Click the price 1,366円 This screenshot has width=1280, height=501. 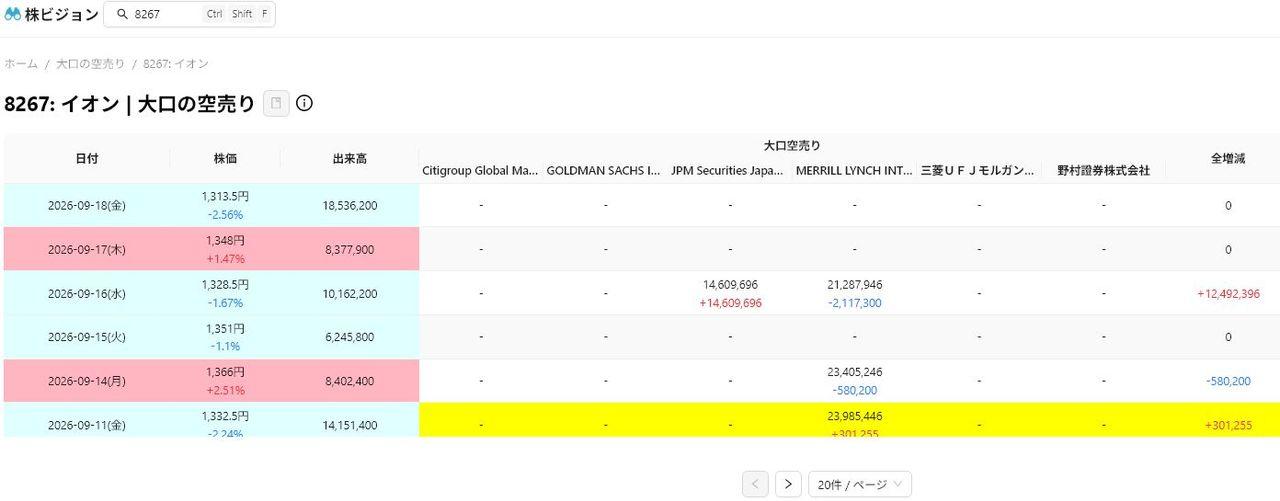tap(225, 372)
